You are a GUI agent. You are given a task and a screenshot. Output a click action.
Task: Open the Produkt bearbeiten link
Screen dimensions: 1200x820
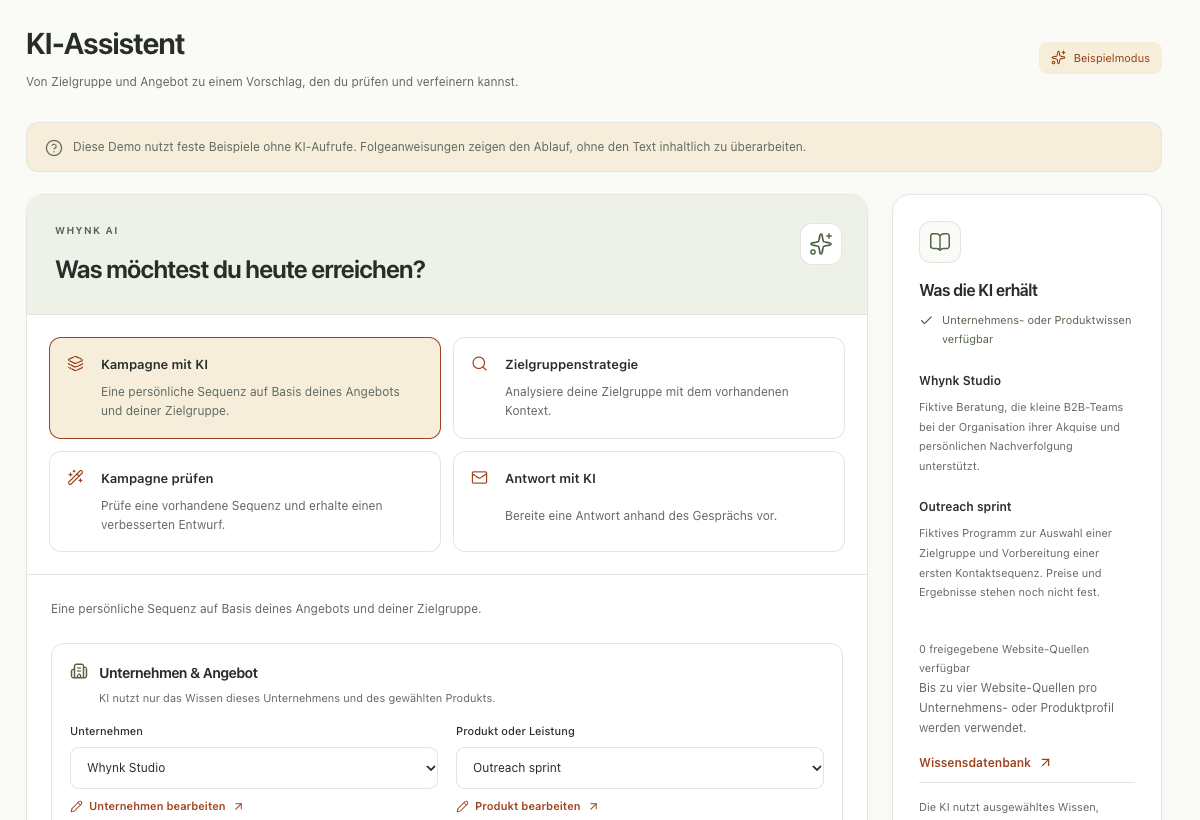pos(528,806)
